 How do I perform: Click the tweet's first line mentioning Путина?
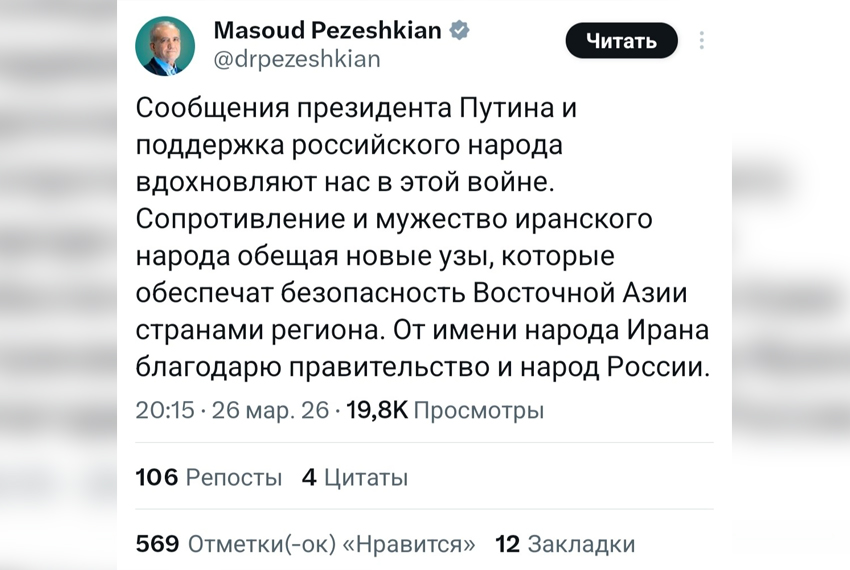pos(355,108)
